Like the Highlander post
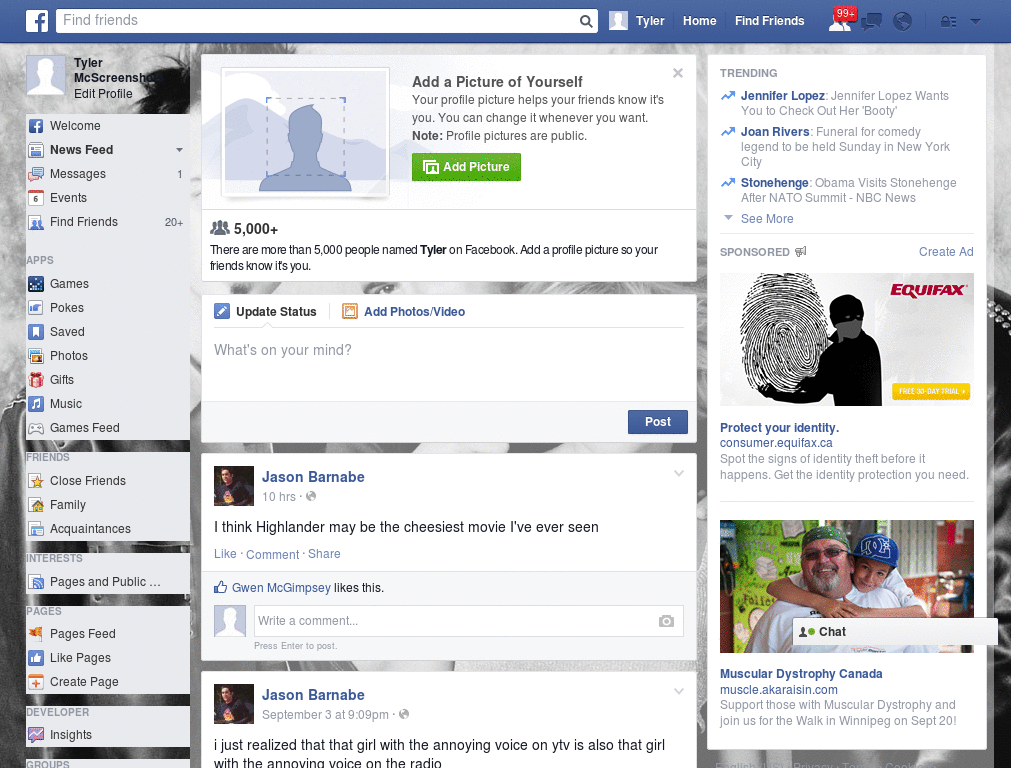1024x768 pixels. [x=225, y=554]
